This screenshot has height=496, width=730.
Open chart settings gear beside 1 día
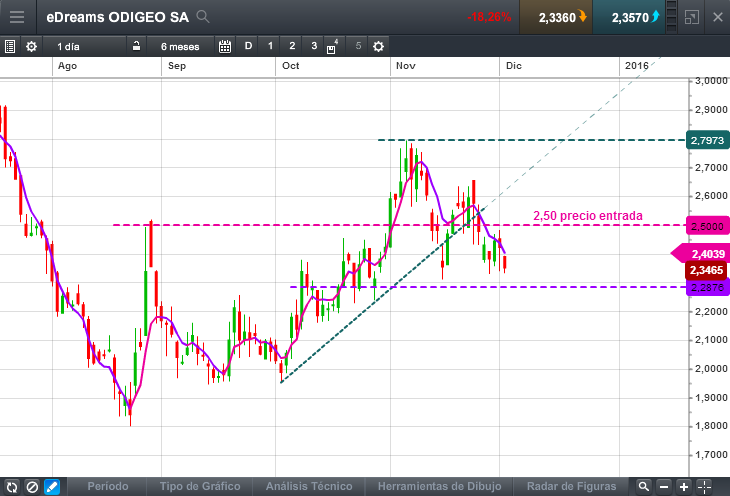31,47
